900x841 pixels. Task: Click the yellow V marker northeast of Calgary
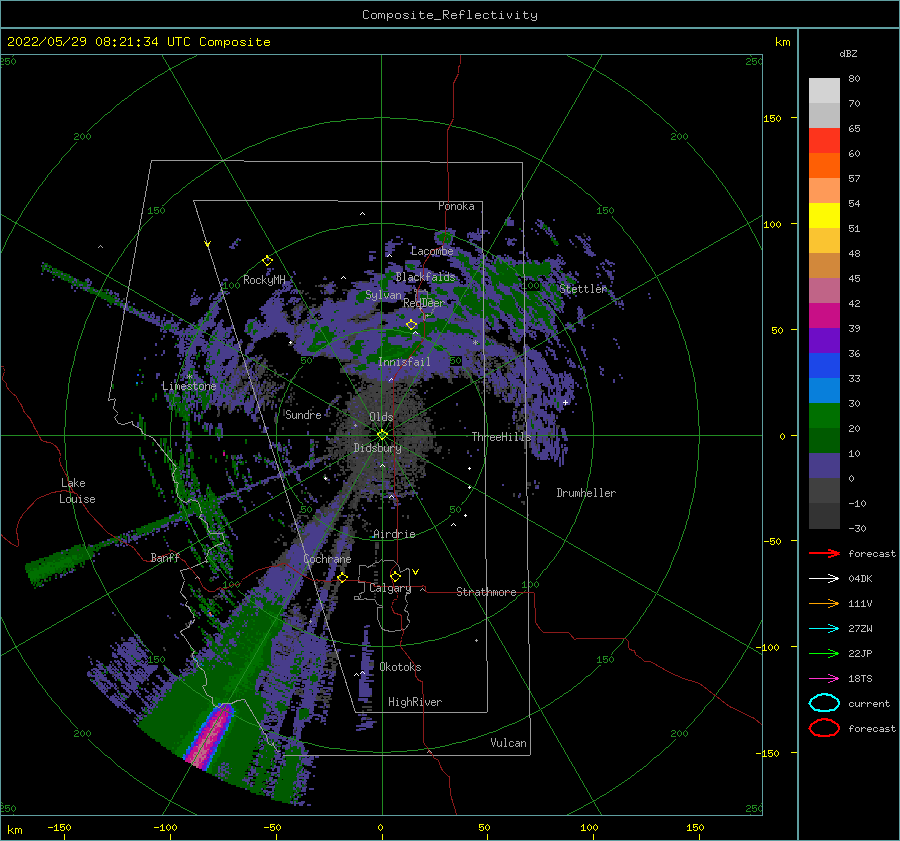[x=415, y=572]
